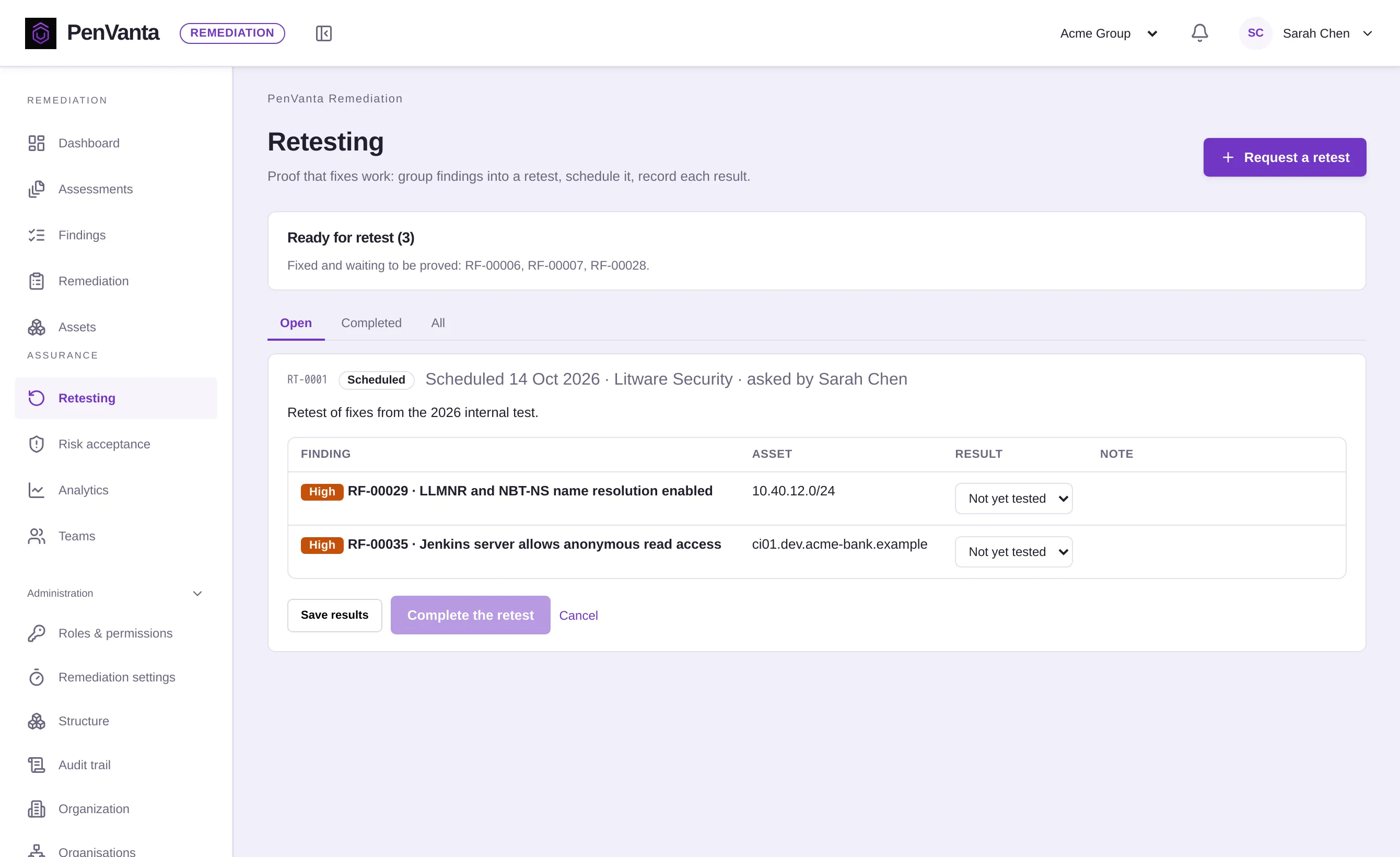Switch to the Completed tab
Viewport: 1400px width, 857px height.
(371, 323)
